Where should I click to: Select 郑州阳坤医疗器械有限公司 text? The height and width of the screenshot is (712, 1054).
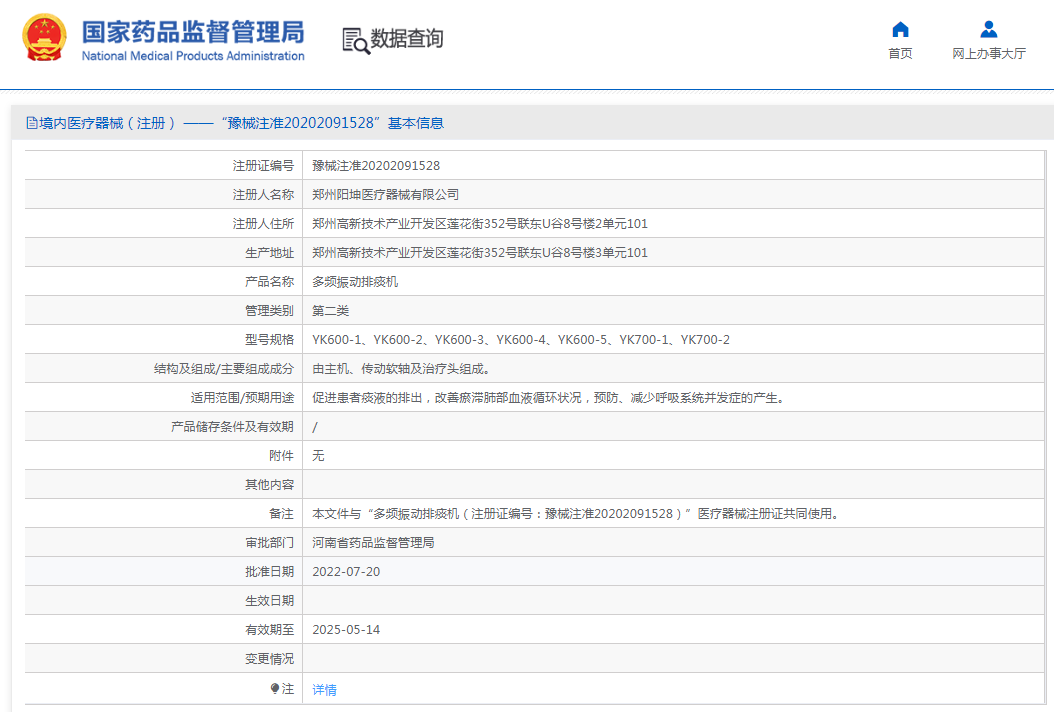pos(385,194)
